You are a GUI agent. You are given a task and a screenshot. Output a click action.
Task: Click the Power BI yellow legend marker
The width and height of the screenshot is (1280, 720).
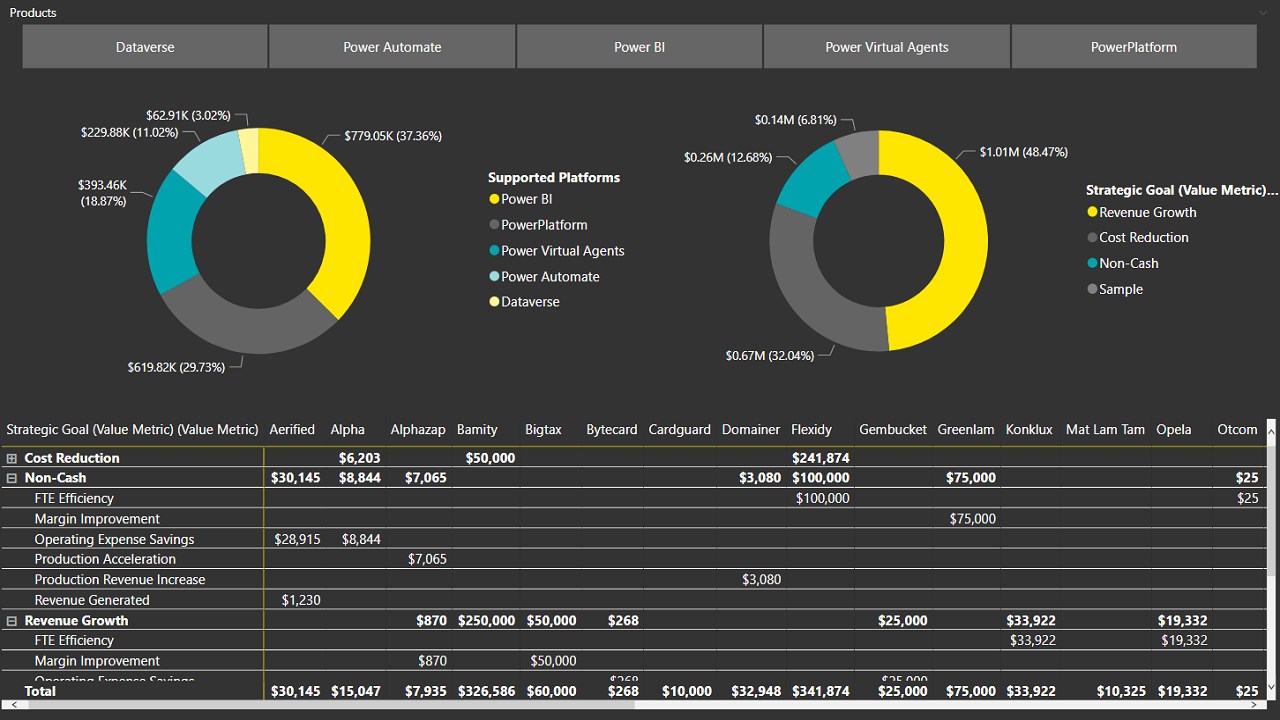tap(494, 199)
